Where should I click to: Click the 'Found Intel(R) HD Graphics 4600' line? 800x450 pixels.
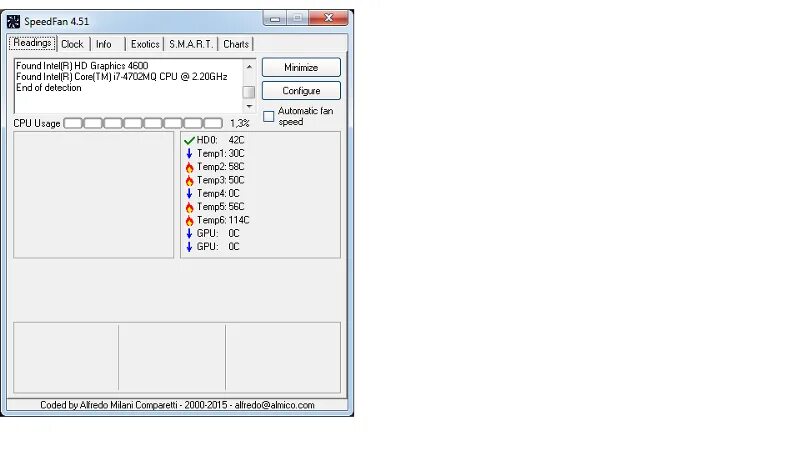(82, 66)
